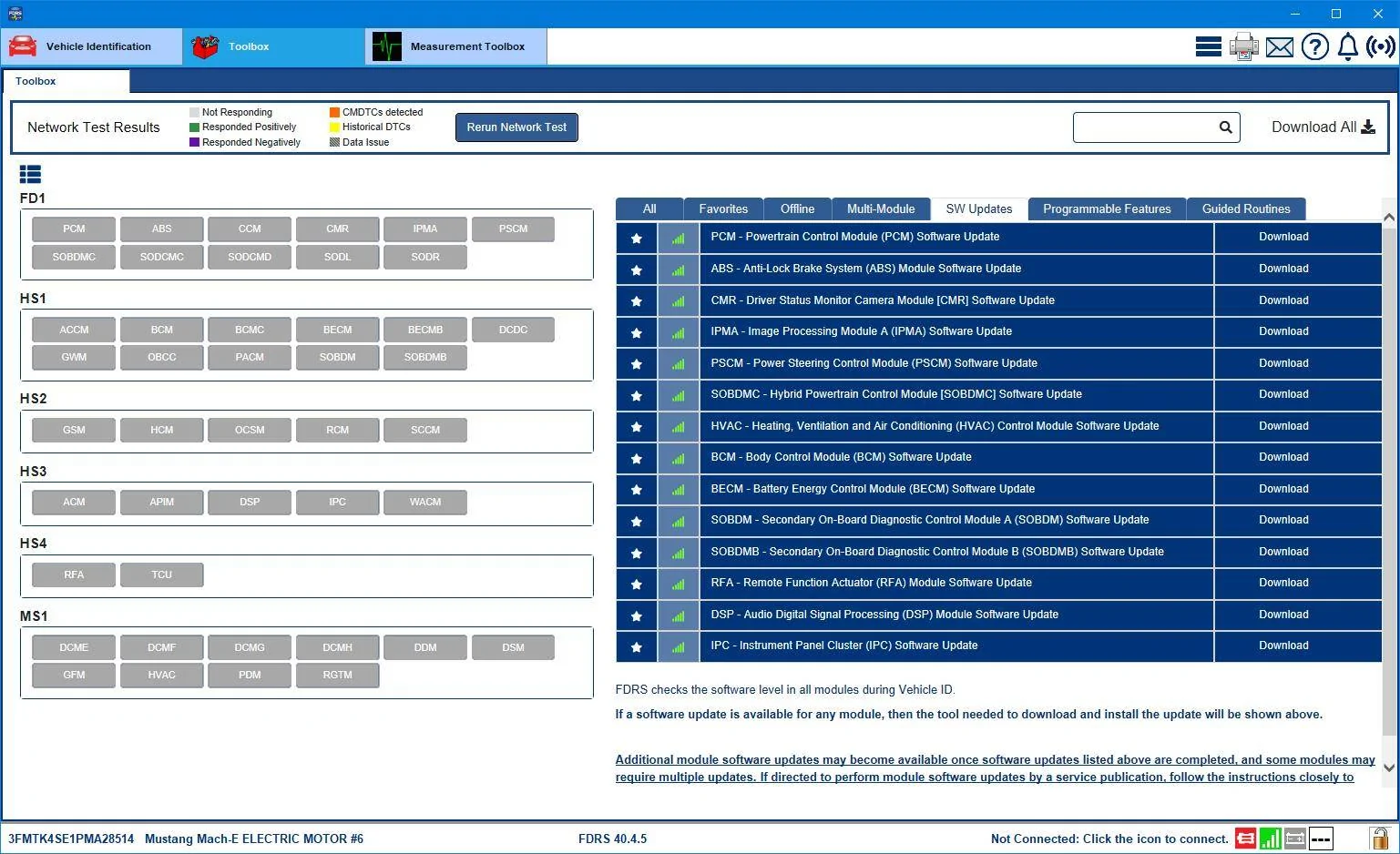Open the hamburger menu icon
The height and width of the screenshot is (854, 1400).
point(1209,46)
